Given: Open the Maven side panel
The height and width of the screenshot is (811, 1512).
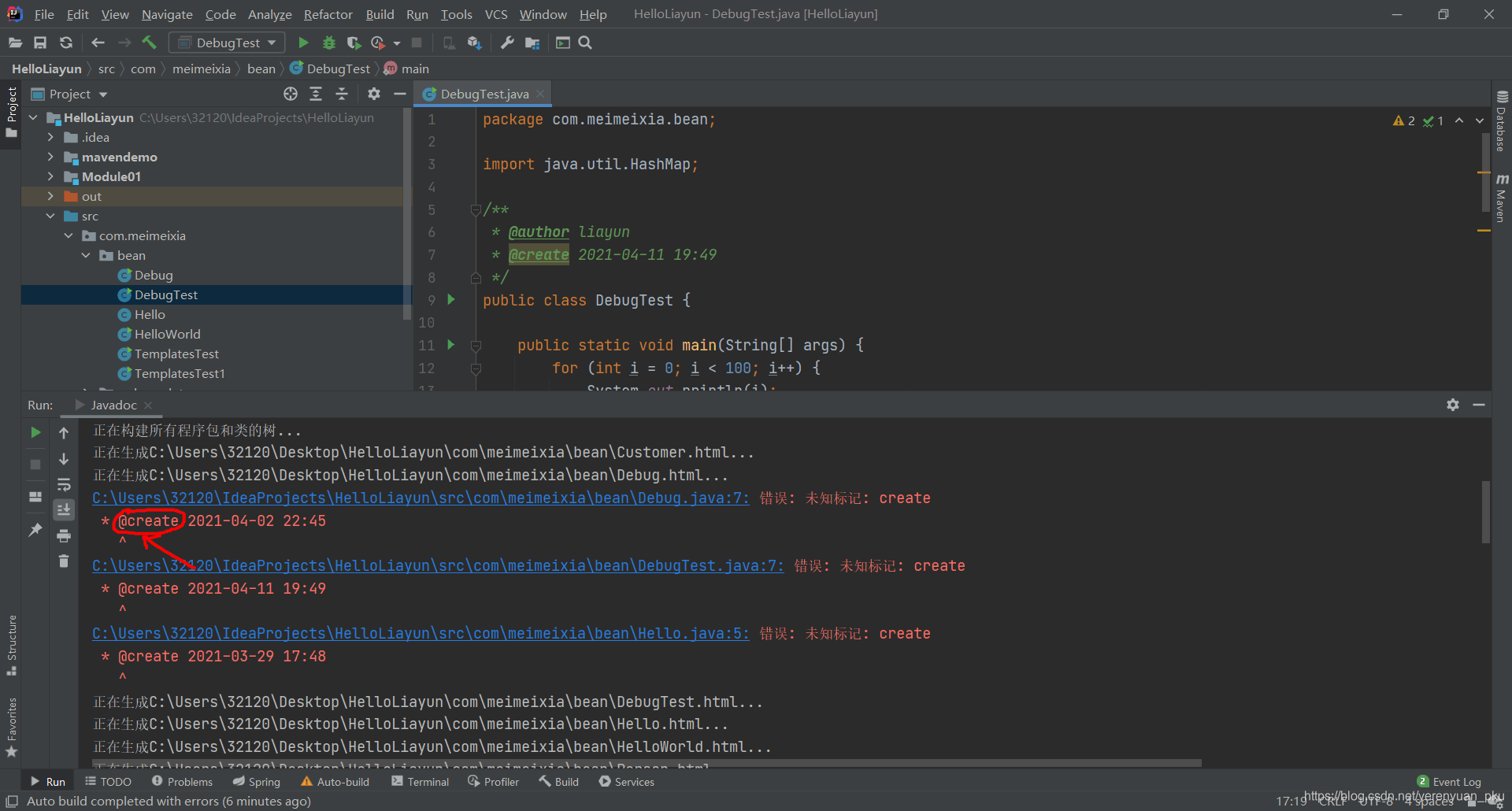Looking at the screenshot, I should [1502, 198].
